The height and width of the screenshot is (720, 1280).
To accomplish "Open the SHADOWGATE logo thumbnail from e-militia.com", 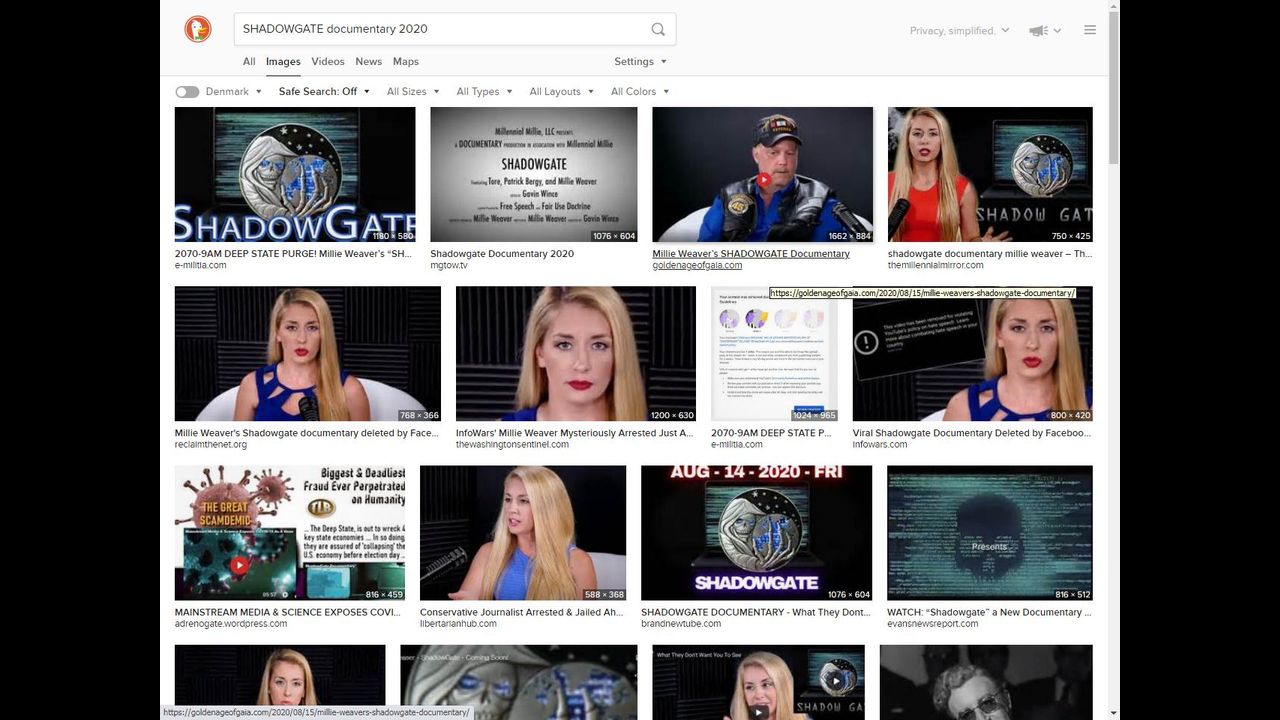I will (x=295, y=175).
